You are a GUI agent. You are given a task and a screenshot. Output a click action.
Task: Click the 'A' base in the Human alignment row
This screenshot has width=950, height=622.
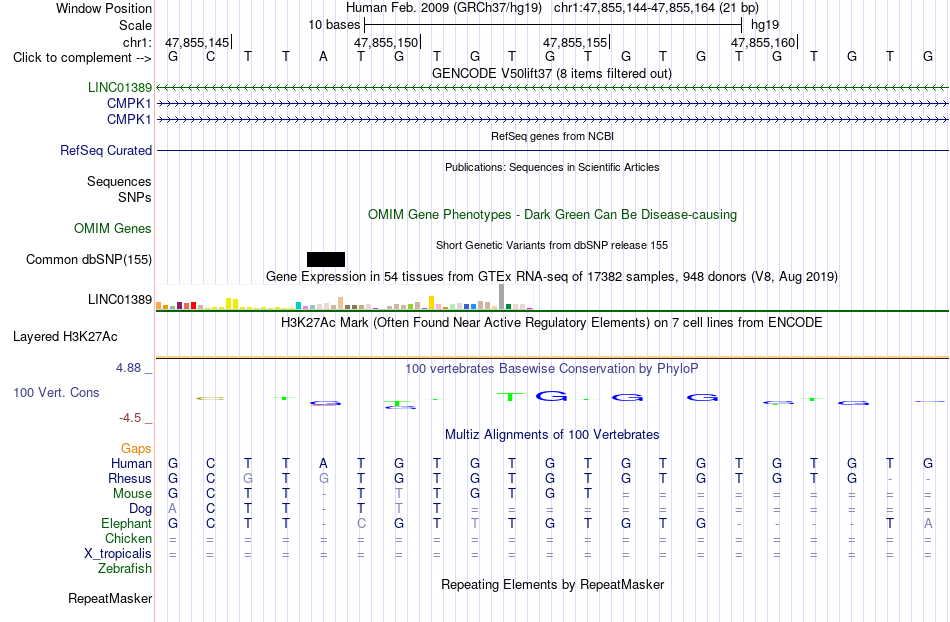[324, 464]
